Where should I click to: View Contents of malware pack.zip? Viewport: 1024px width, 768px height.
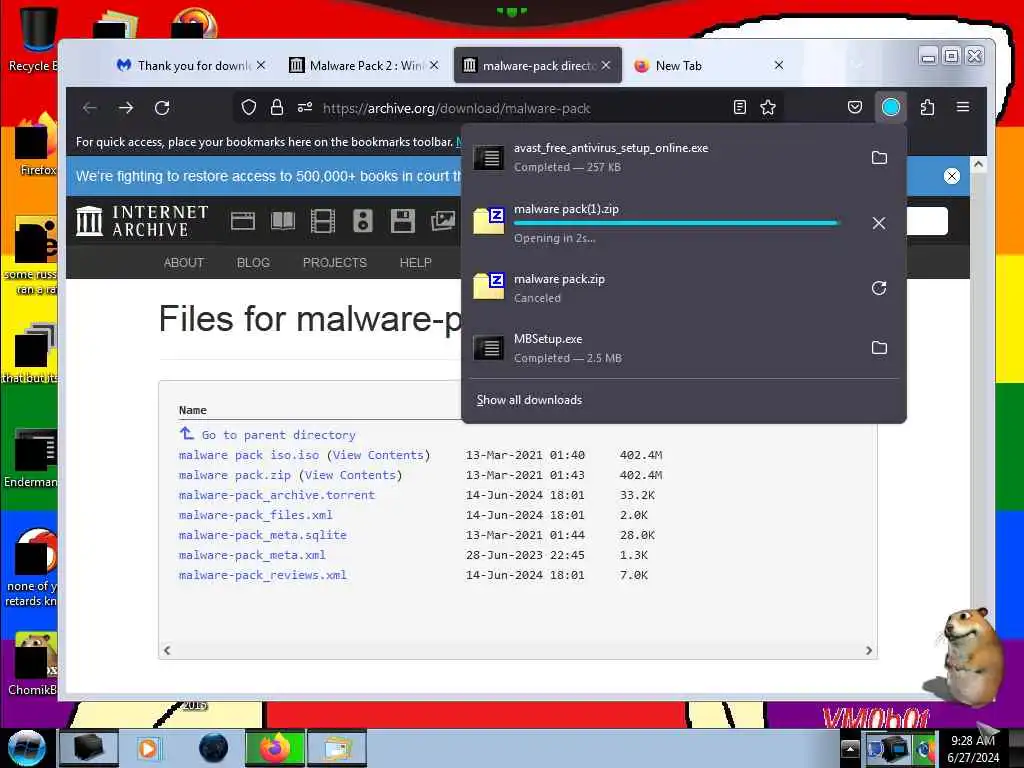[350, 475]
